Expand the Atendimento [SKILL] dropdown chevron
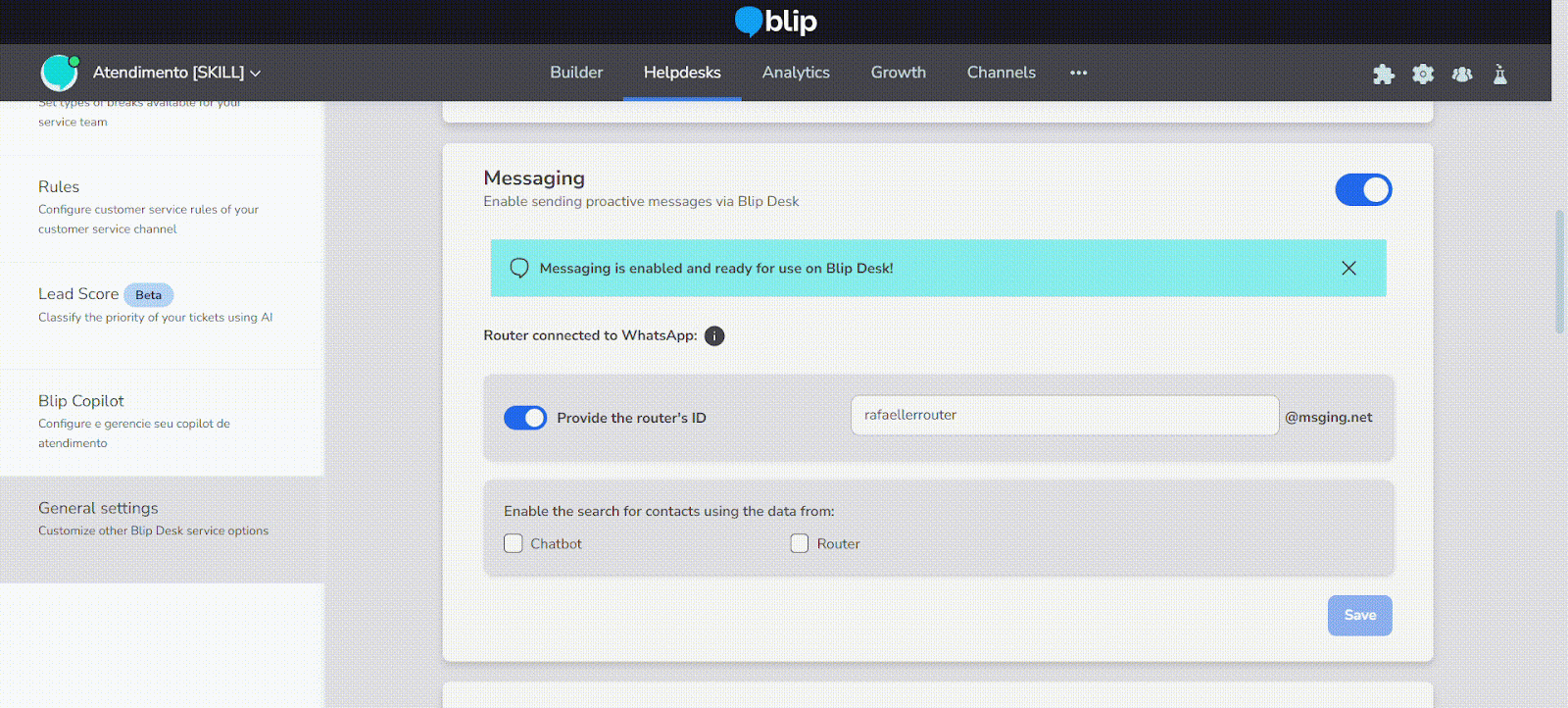Image resolution: width=1568 pixels, height=708 pixels. pyautogui.click(x=256, y=74)
